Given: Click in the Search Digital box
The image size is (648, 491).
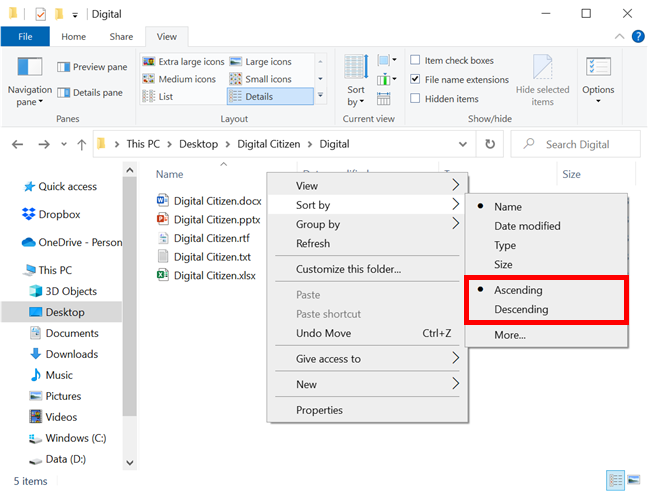Looking at the screenshot, I should 576,144.
